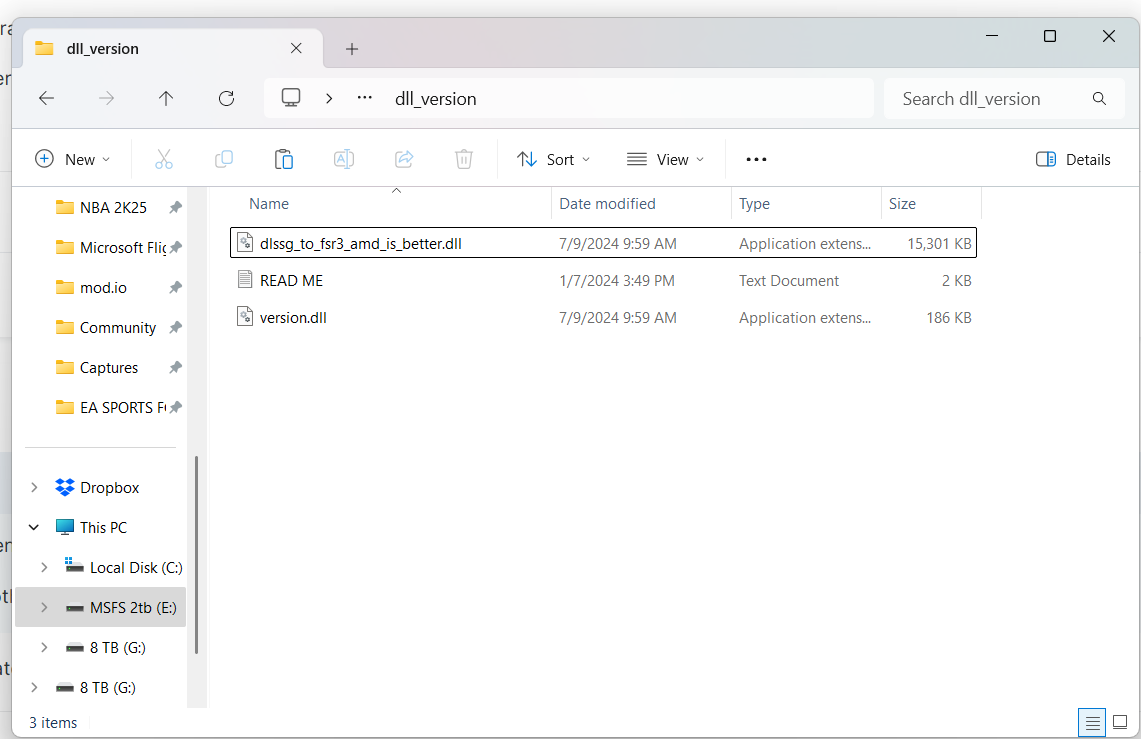Open Community pinned folder
This screenshot has height=739, width=1141.
tap(117, 327)
